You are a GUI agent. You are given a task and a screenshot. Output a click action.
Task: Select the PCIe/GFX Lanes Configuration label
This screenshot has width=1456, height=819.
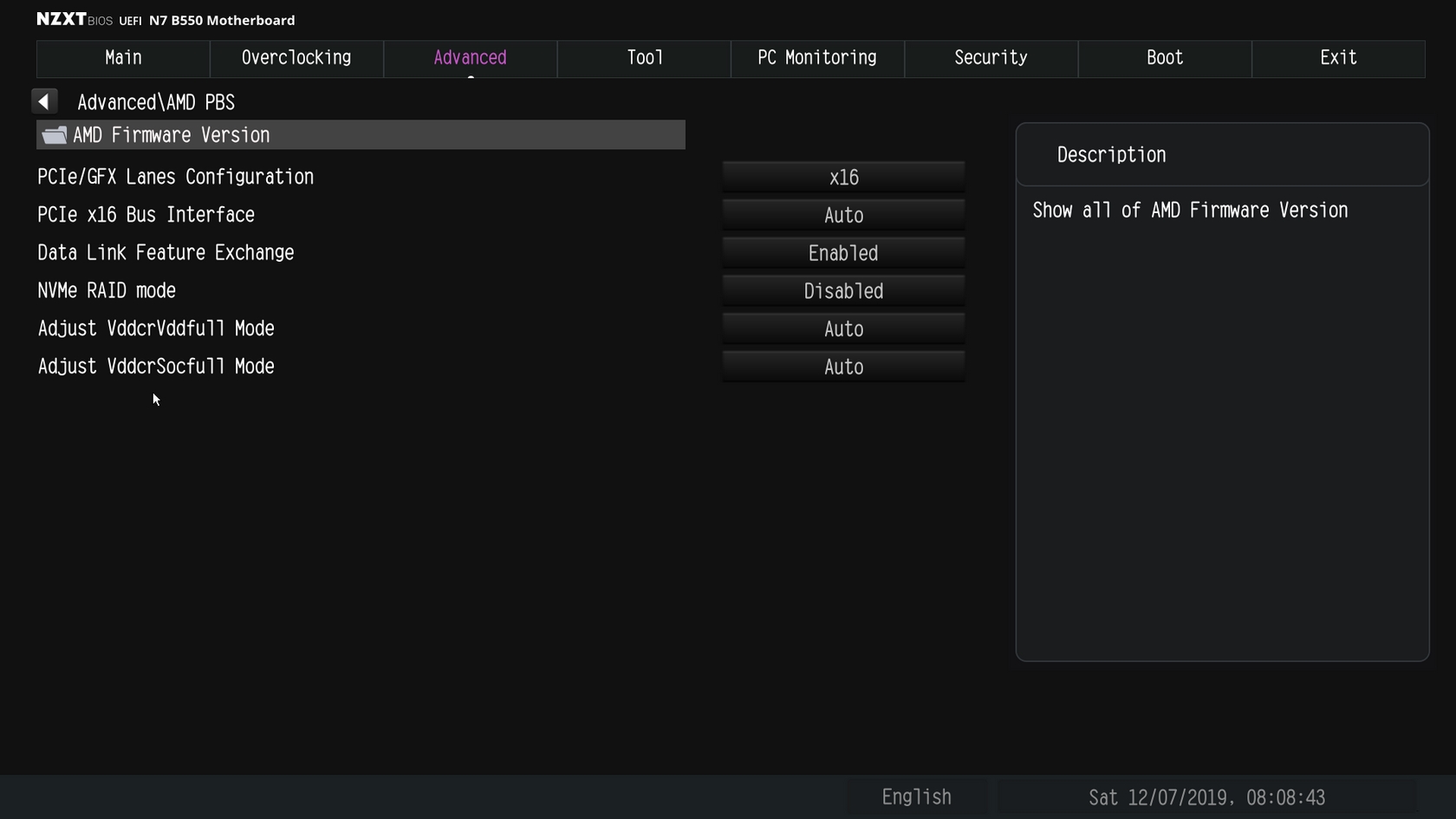click(x=175, y=177)
